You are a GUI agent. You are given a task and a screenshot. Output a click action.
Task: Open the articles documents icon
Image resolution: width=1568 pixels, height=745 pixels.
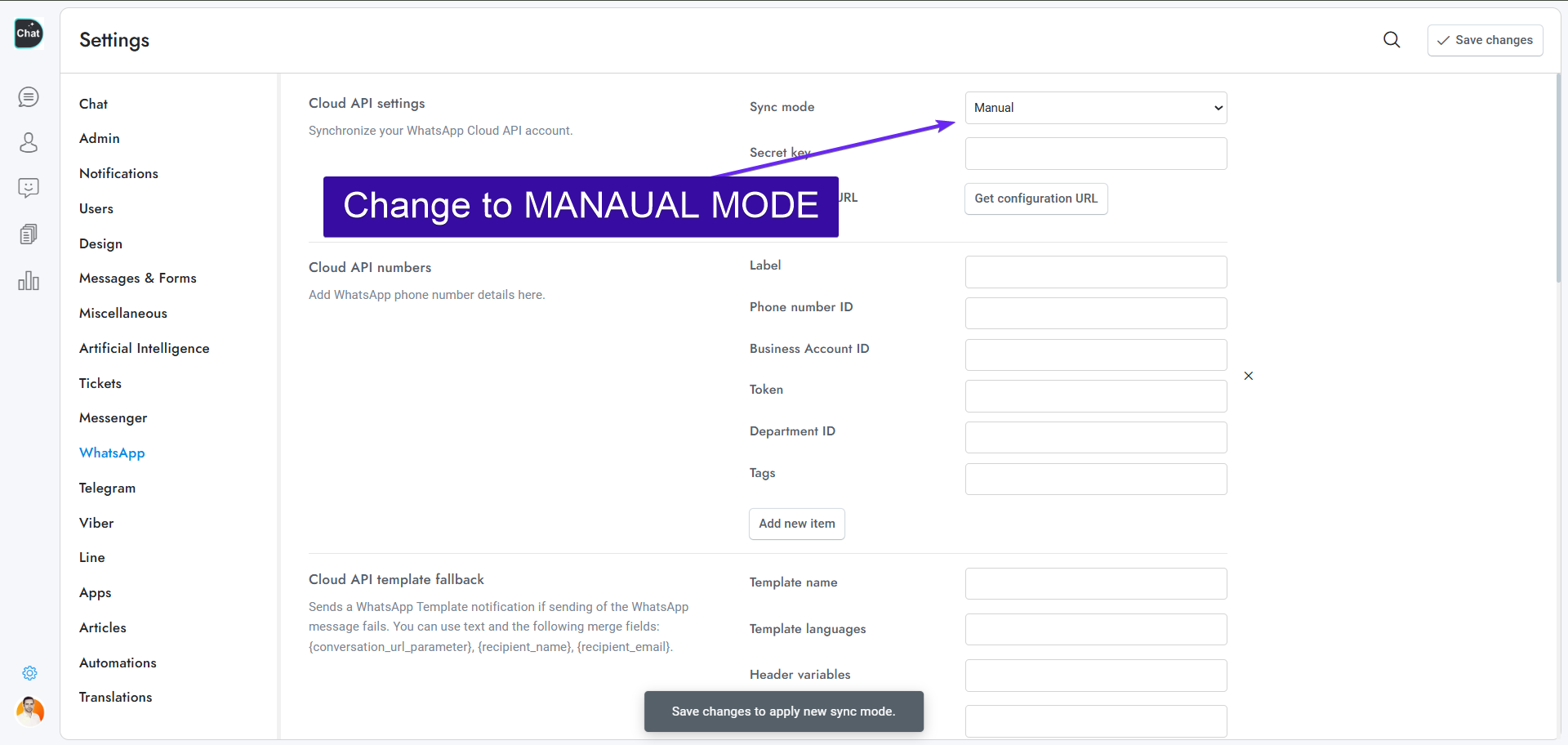pyautogui.click(x=29, y=234)
